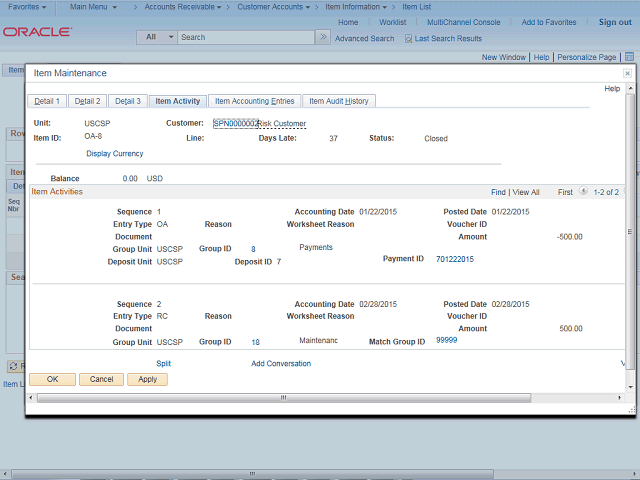Close the Item Maintenance dialog

(x=627, y=73)
